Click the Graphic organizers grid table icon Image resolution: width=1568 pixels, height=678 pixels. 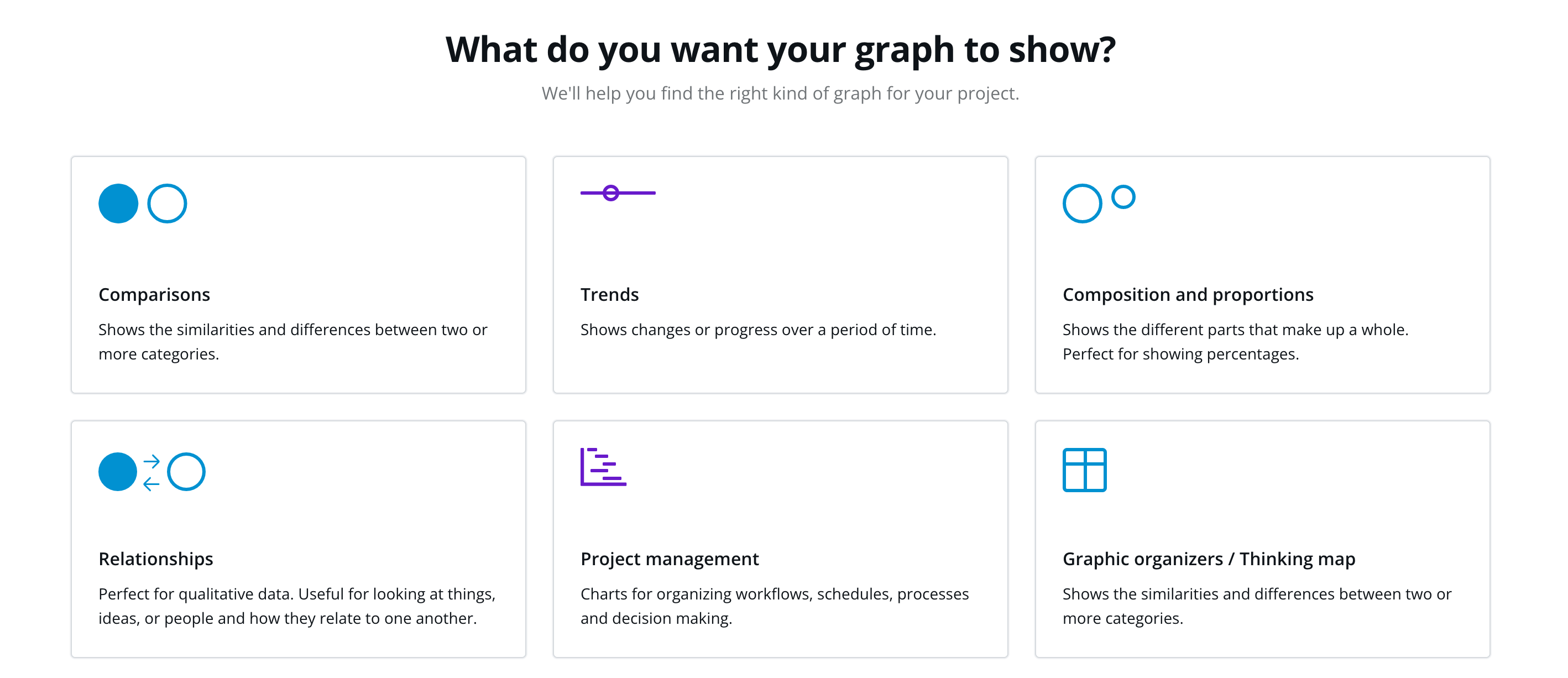1084,470
